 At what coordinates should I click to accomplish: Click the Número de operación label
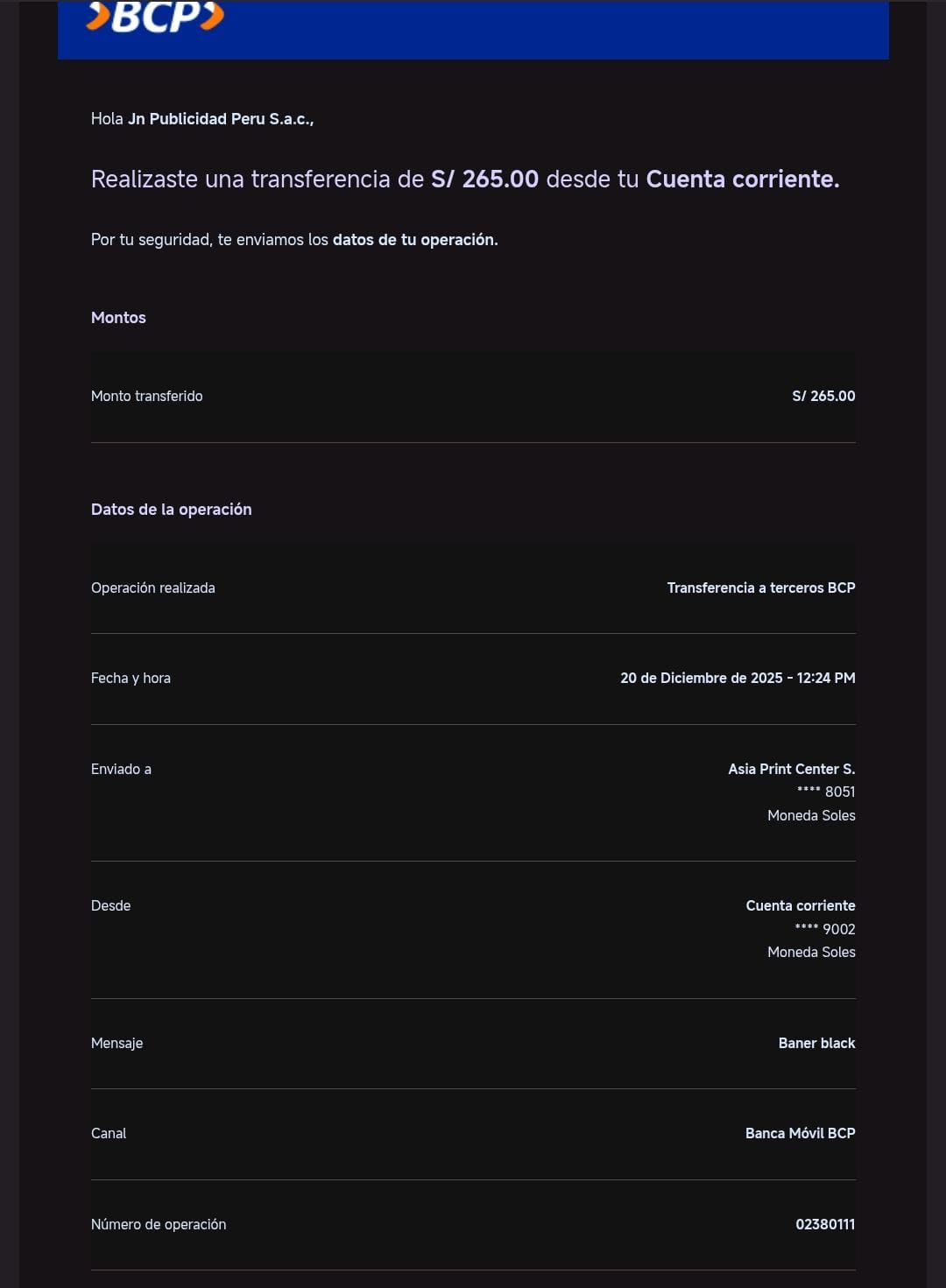coord(159,1225)
